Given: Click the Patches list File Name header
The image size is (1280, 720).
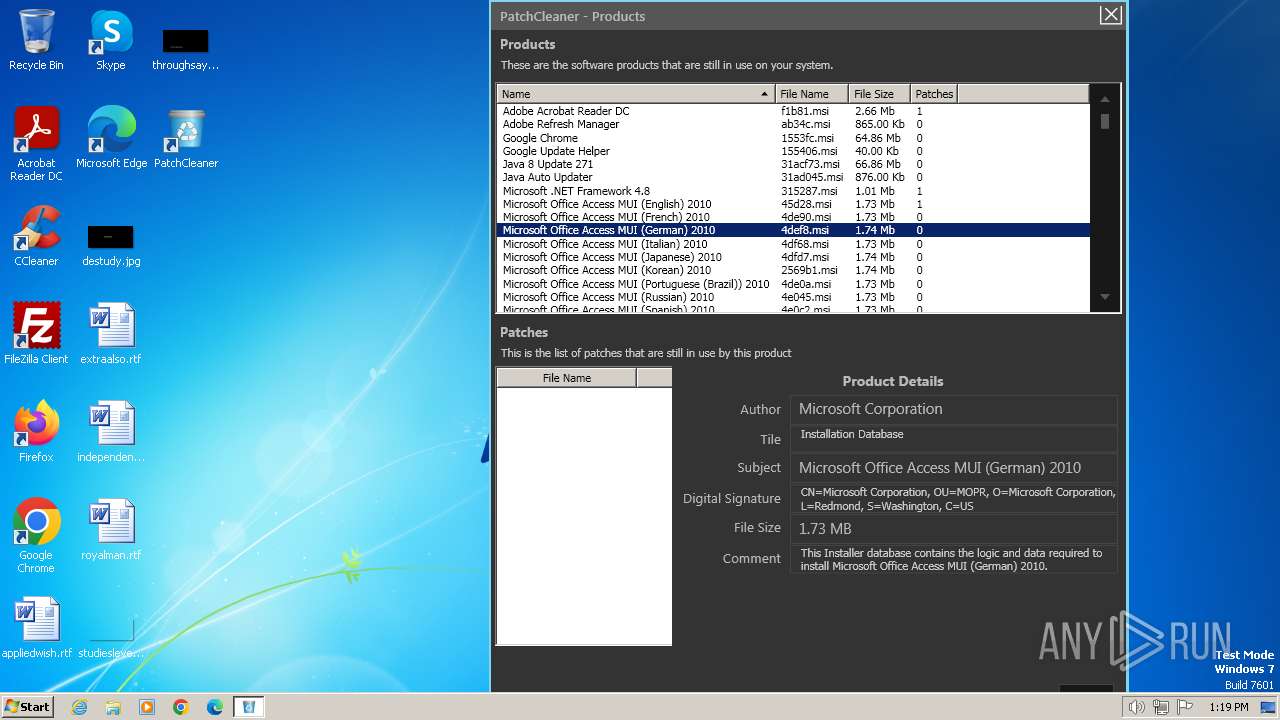Looking at the screenshot, I should point(567,378).
